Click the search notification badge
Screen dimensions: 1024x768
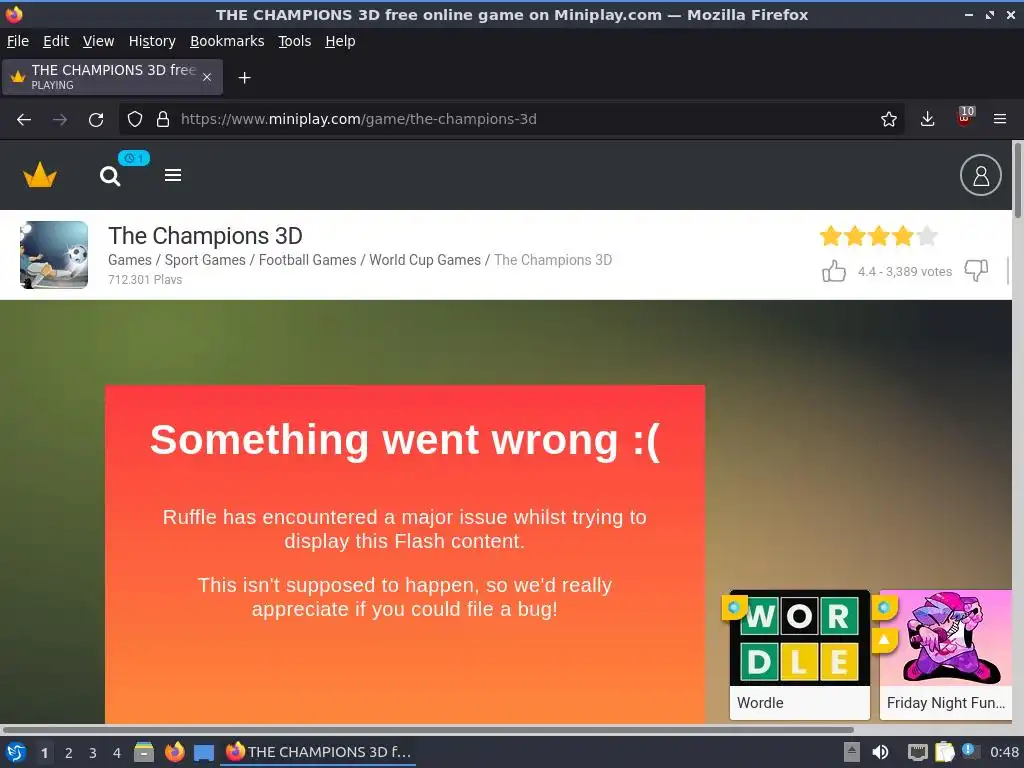(134, 158)
